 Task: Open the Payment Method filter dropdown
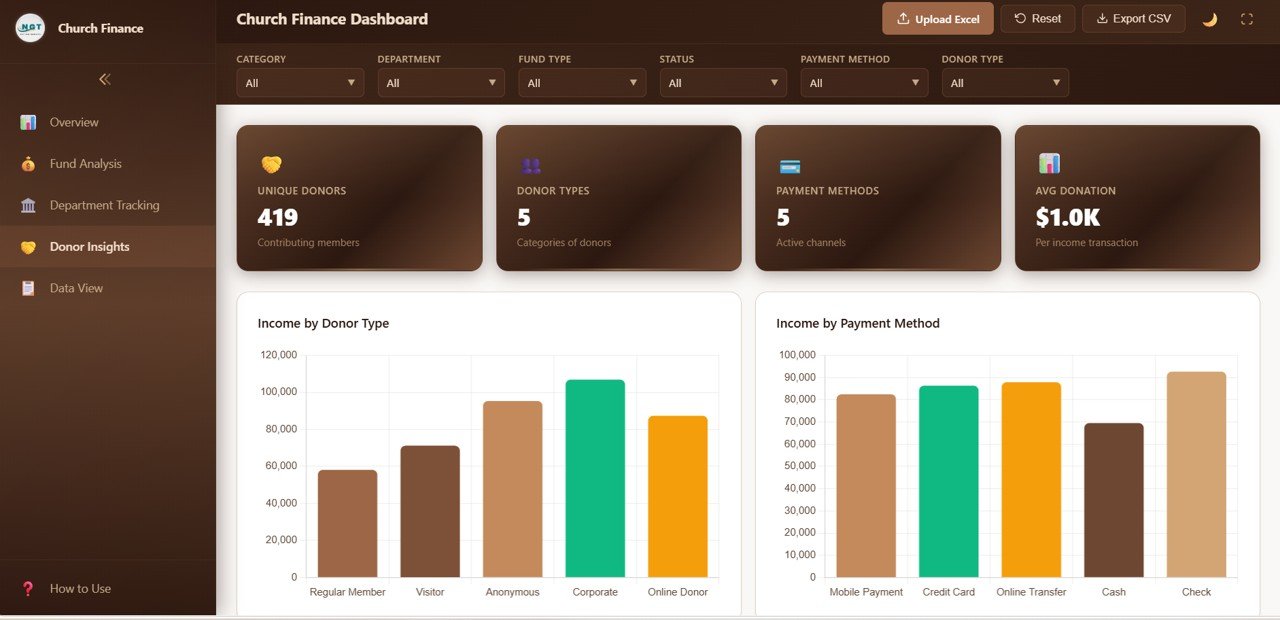pos(863,83)
